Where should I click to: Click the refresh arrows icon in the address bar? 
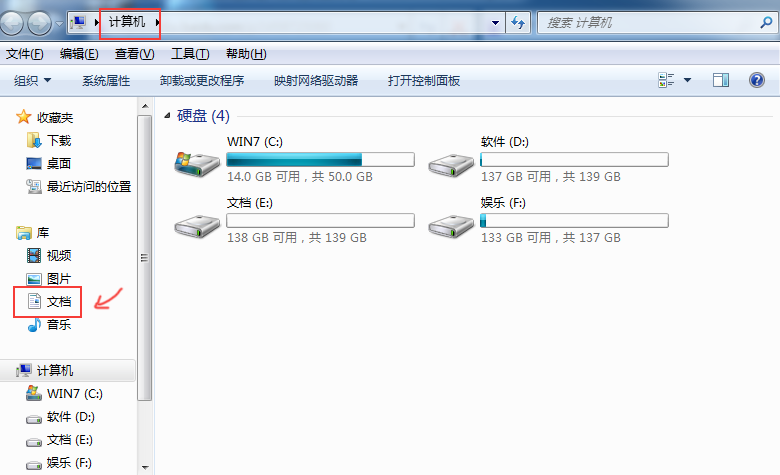(x=518, y=22)
